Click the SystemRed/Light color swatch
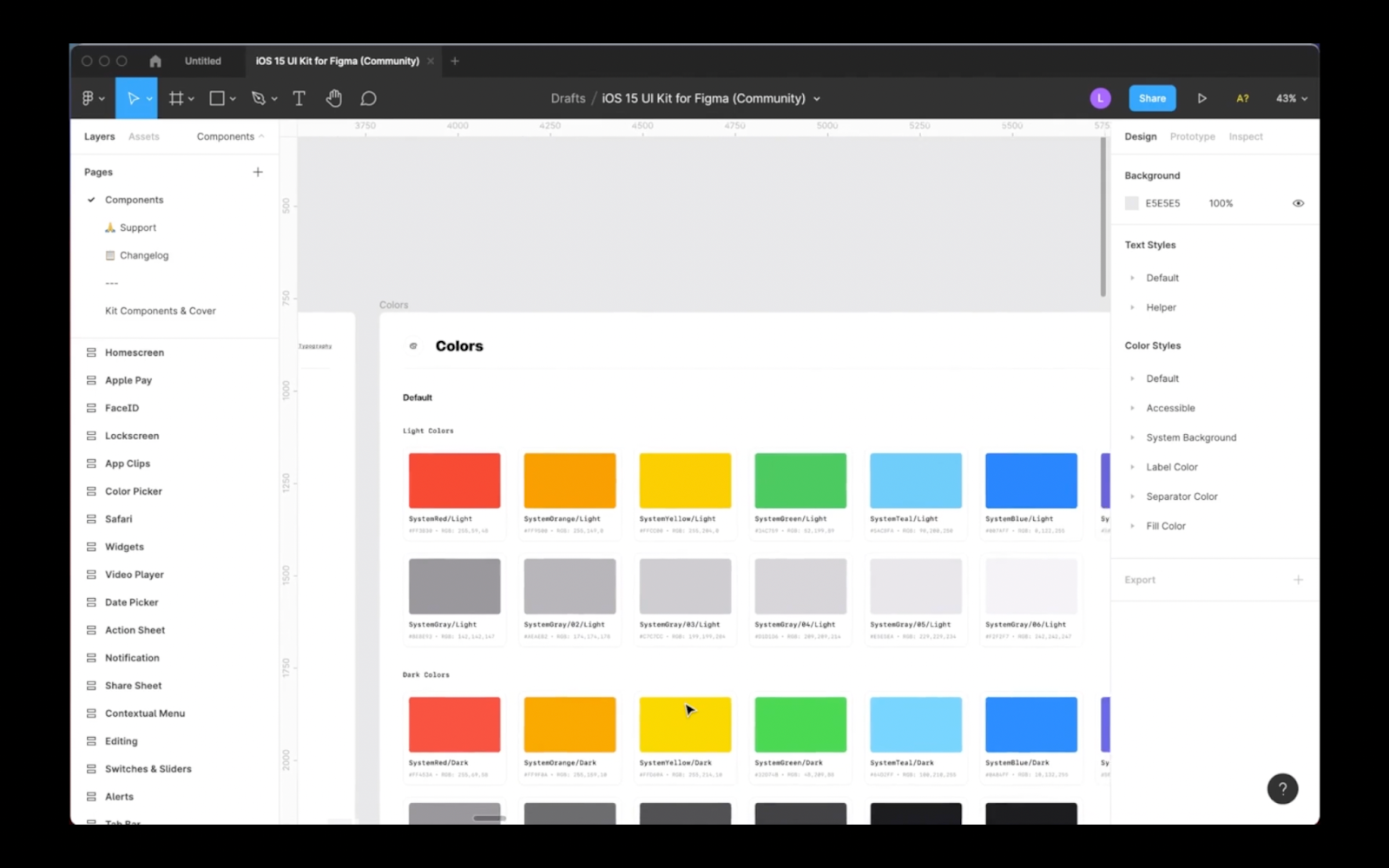The width and height of the screenshot is (1389, 868). [x=454, y=480]
